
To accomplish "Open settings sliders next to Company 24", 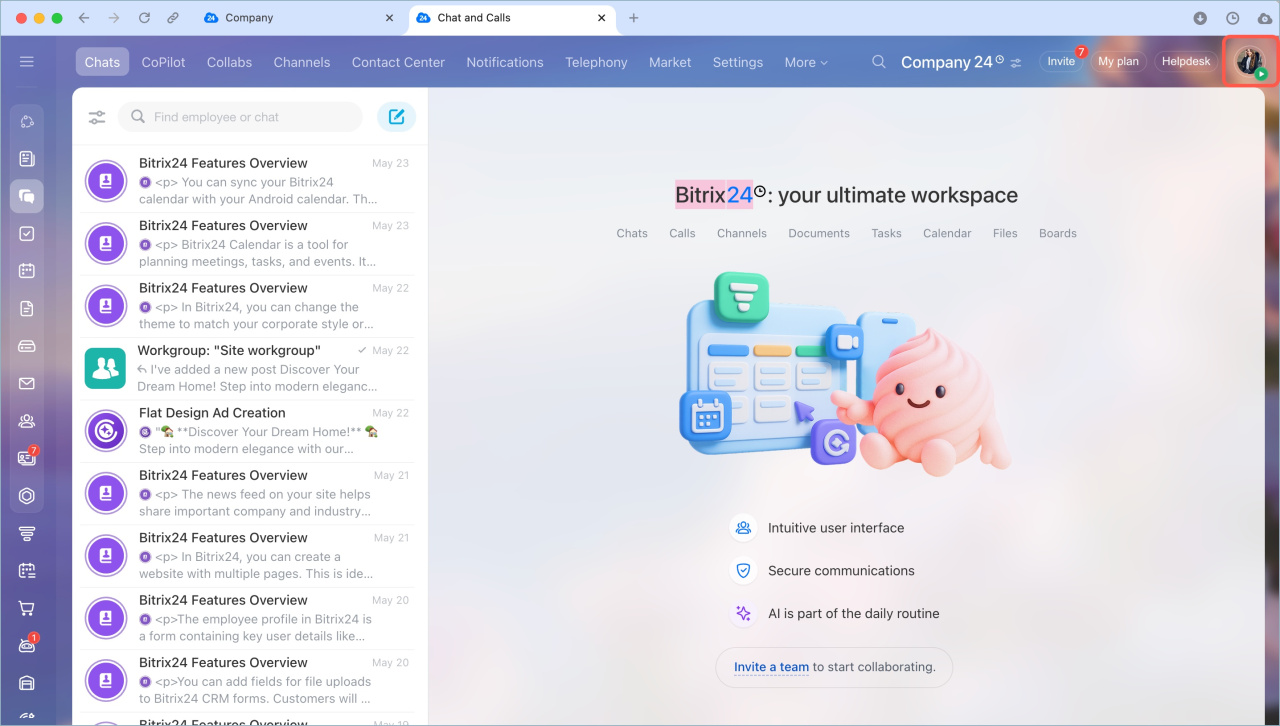I will tap(1016, 63).
